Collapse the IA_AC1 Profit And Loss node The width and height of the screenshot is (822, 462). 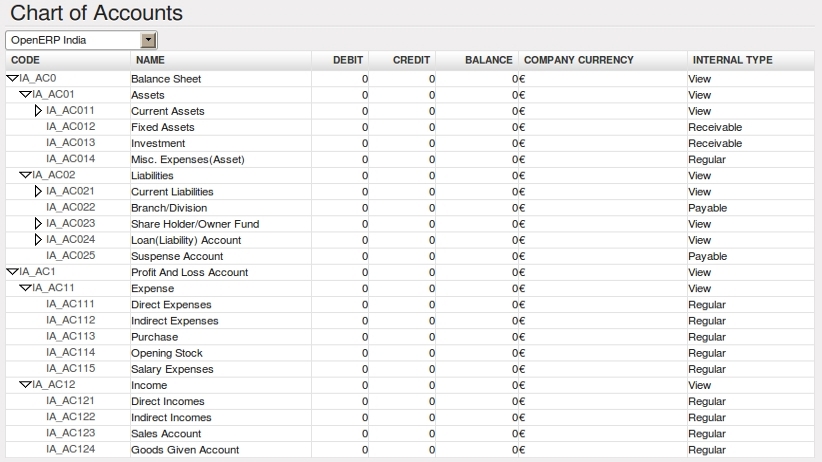12,272
